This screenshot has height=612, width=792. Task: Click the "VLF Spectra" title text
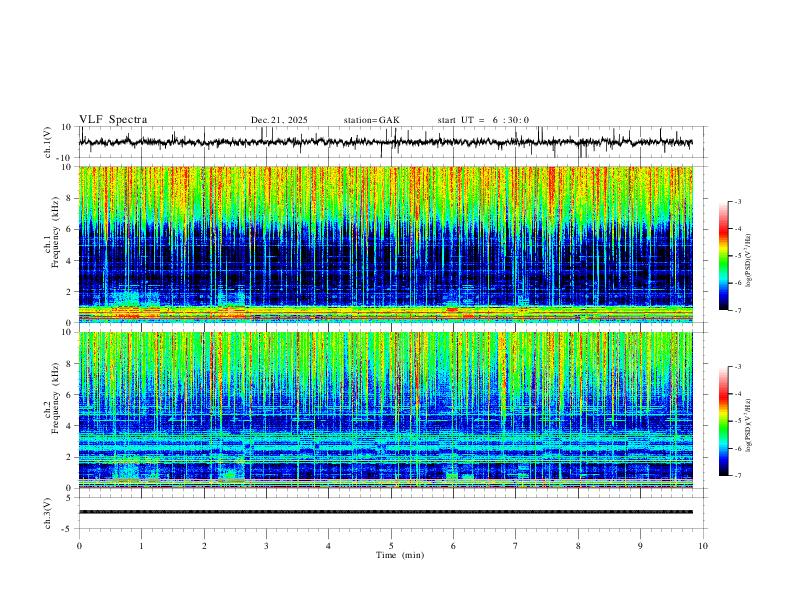click(113, 120)
